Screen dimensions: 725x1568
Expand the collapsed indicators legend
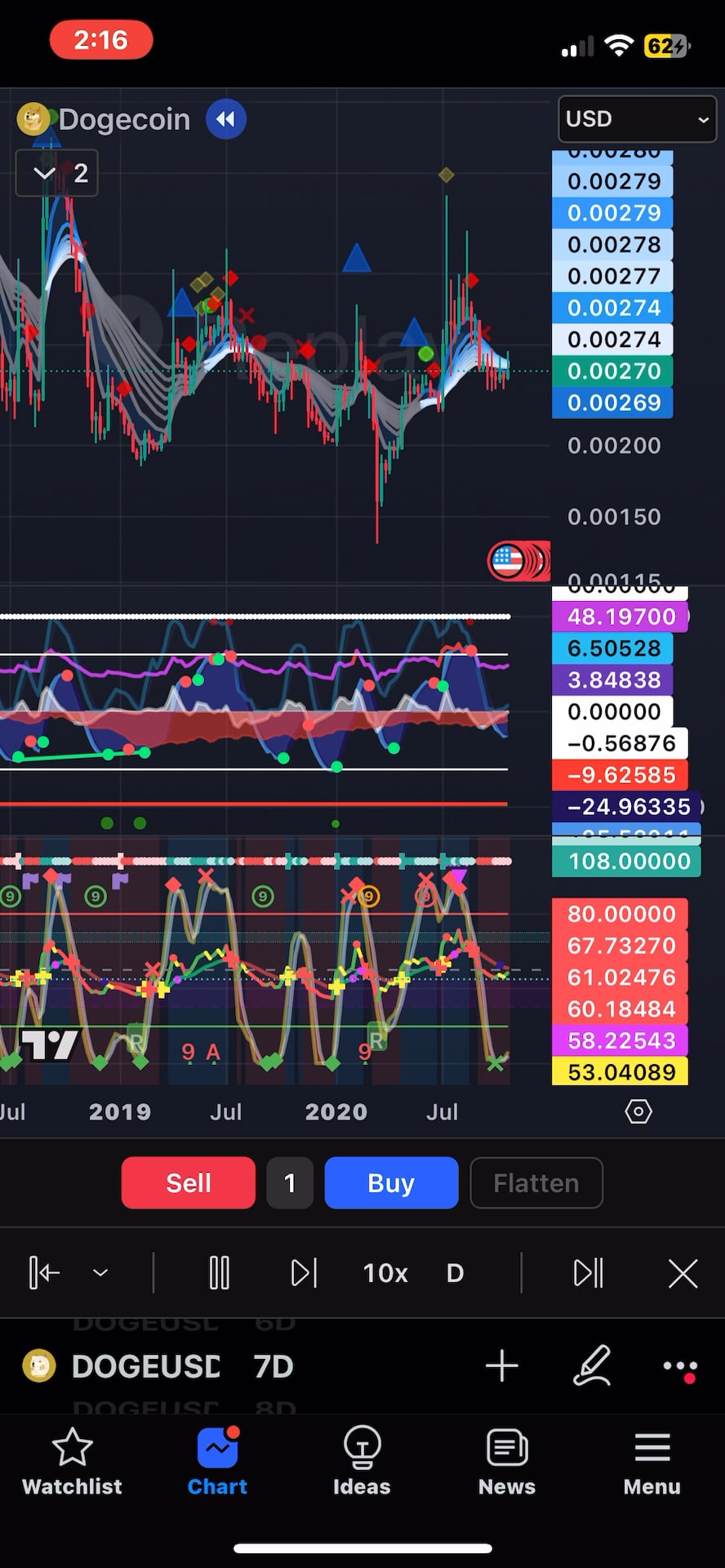[x=57, y=173]
